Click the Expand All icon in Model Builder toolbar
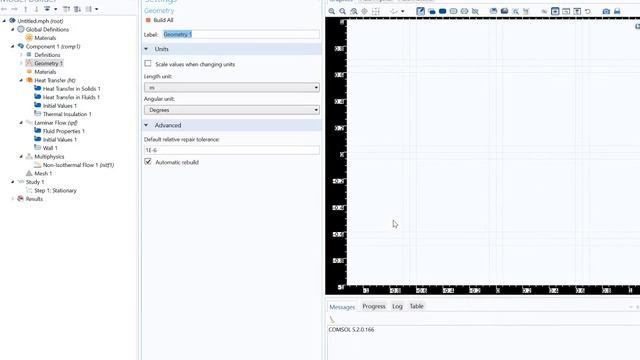Screen dimensions: 640x360 pos(77,9)
